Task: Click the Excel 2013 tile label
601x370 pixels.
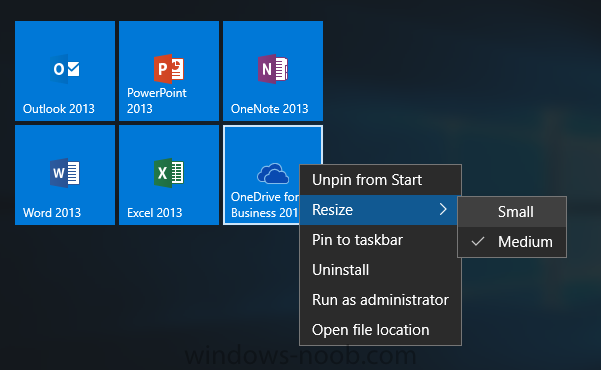Action: [x=154, y=213]
